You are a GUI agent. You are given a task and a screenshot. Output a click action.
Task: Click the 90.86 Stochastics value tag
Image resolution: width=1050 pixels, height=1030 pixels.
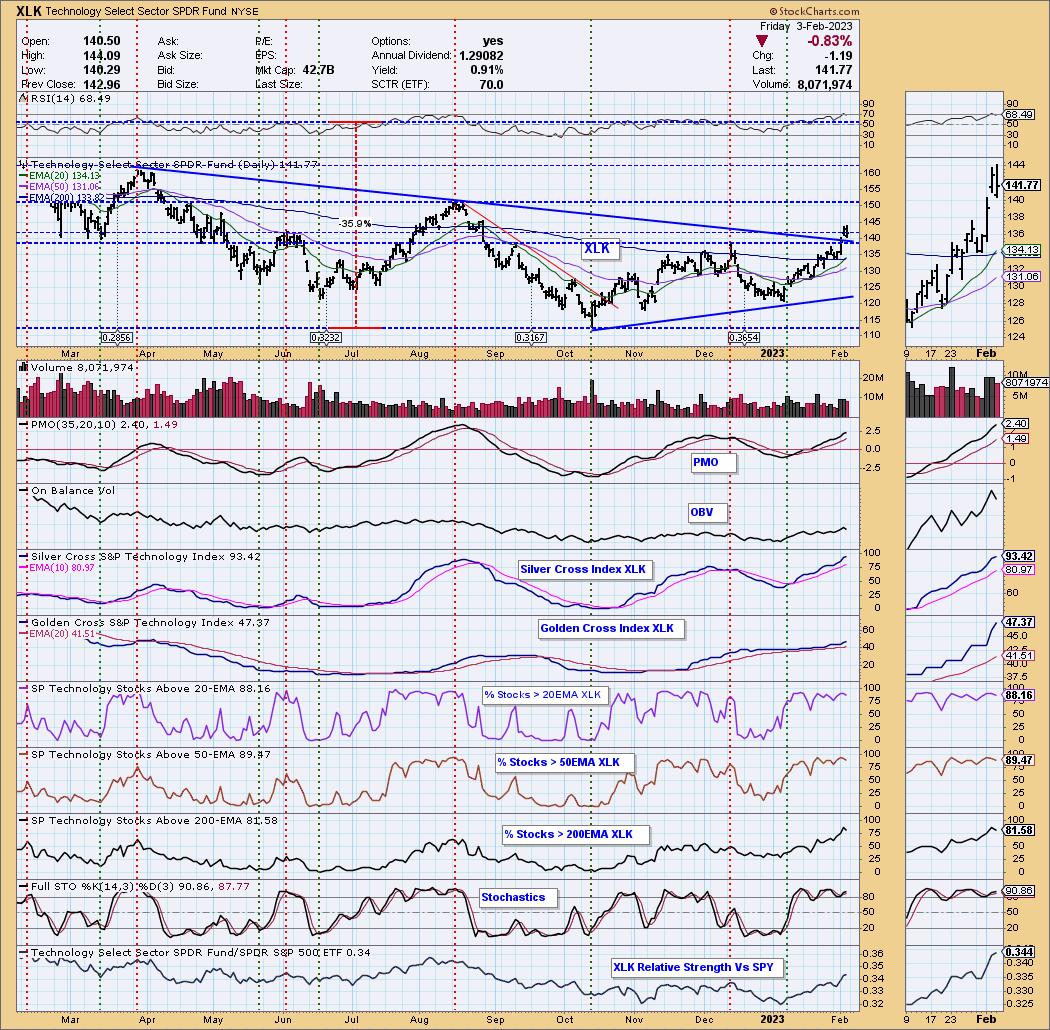coord(1020,891)
